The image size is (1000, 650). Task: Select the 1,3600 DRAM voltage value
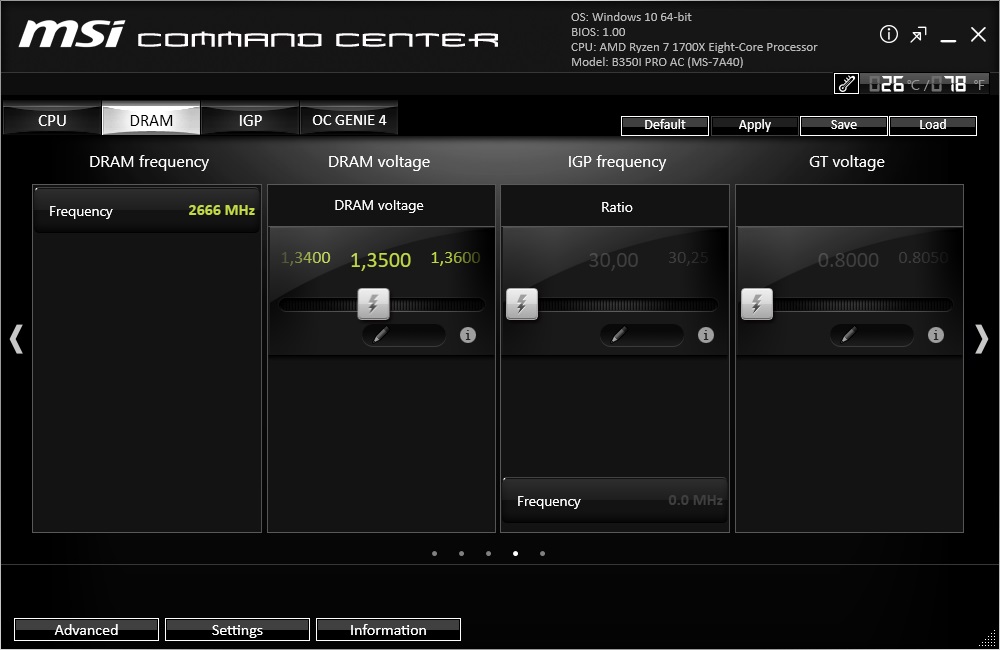point(455,258)
